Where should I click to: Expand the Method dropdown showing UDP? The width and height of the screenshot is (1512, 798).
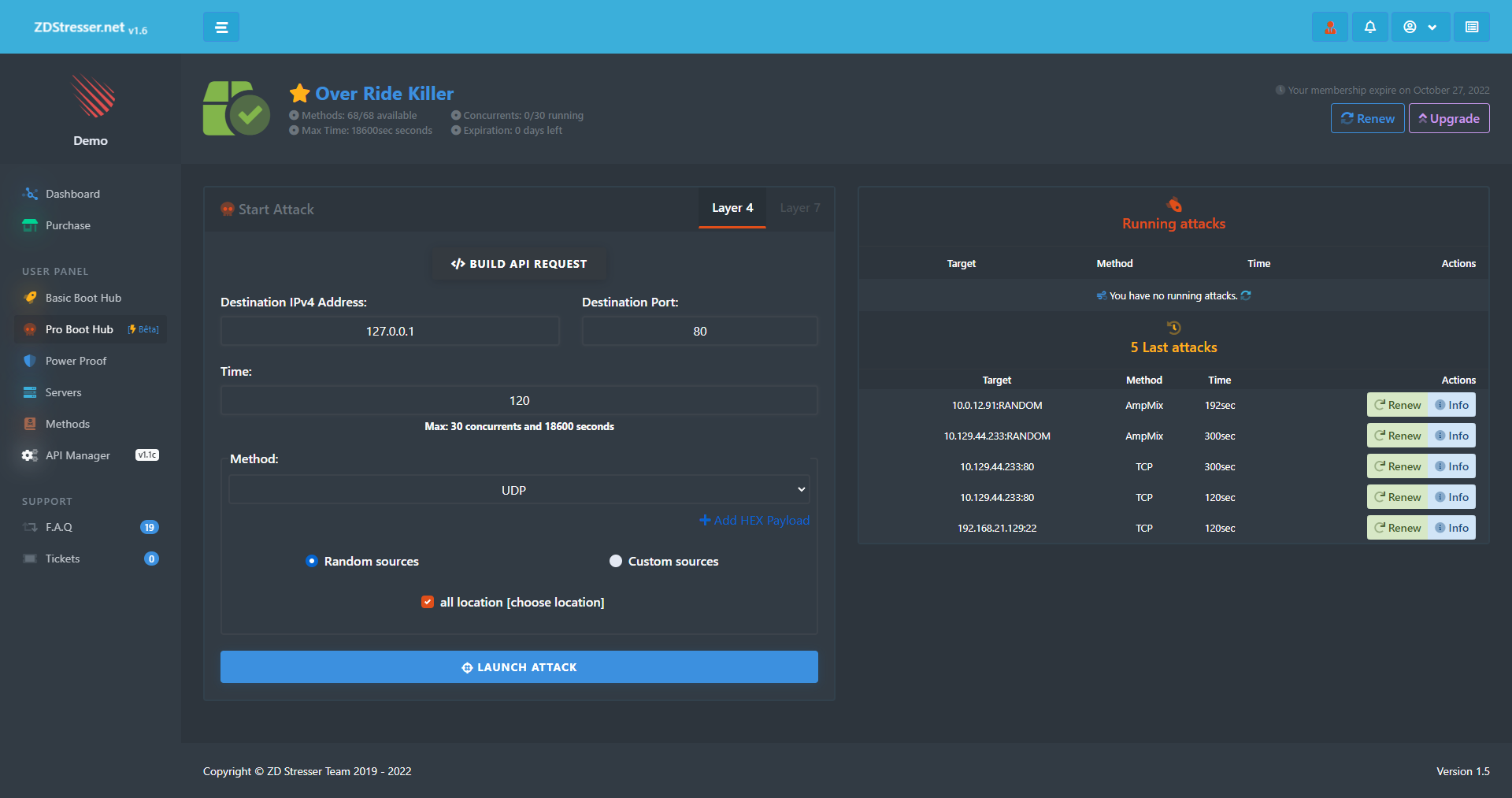tap(518, 490)
